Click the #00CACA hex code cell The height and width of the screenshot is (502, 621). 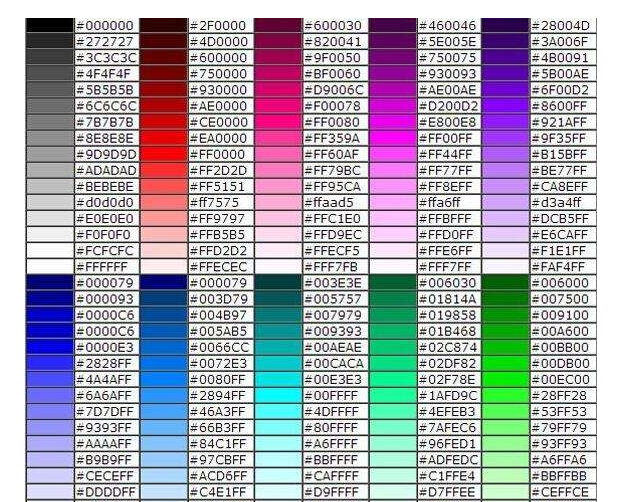click(x=336, y=363)
